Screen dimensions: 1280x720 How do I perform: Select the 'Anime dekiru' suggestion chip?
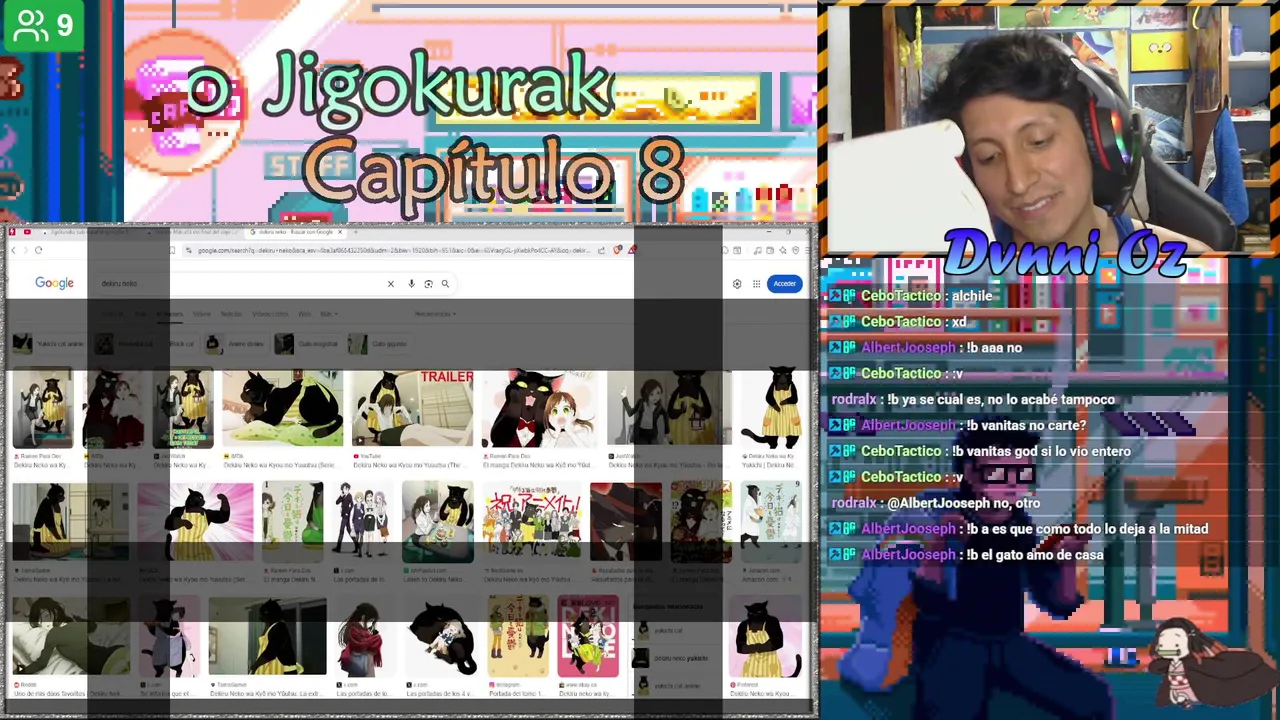pyautogui.click(x=235, y=344)
